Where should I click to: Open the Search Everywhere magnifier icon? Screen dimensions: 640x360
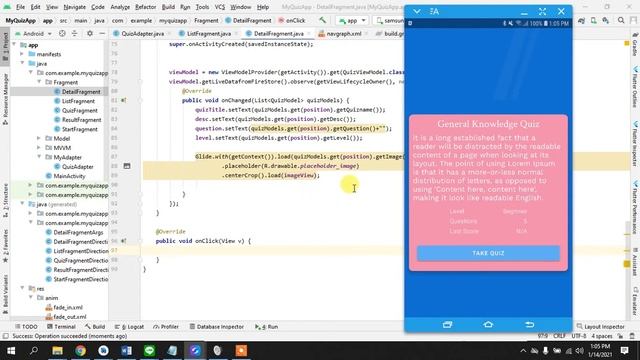[621, 20]
